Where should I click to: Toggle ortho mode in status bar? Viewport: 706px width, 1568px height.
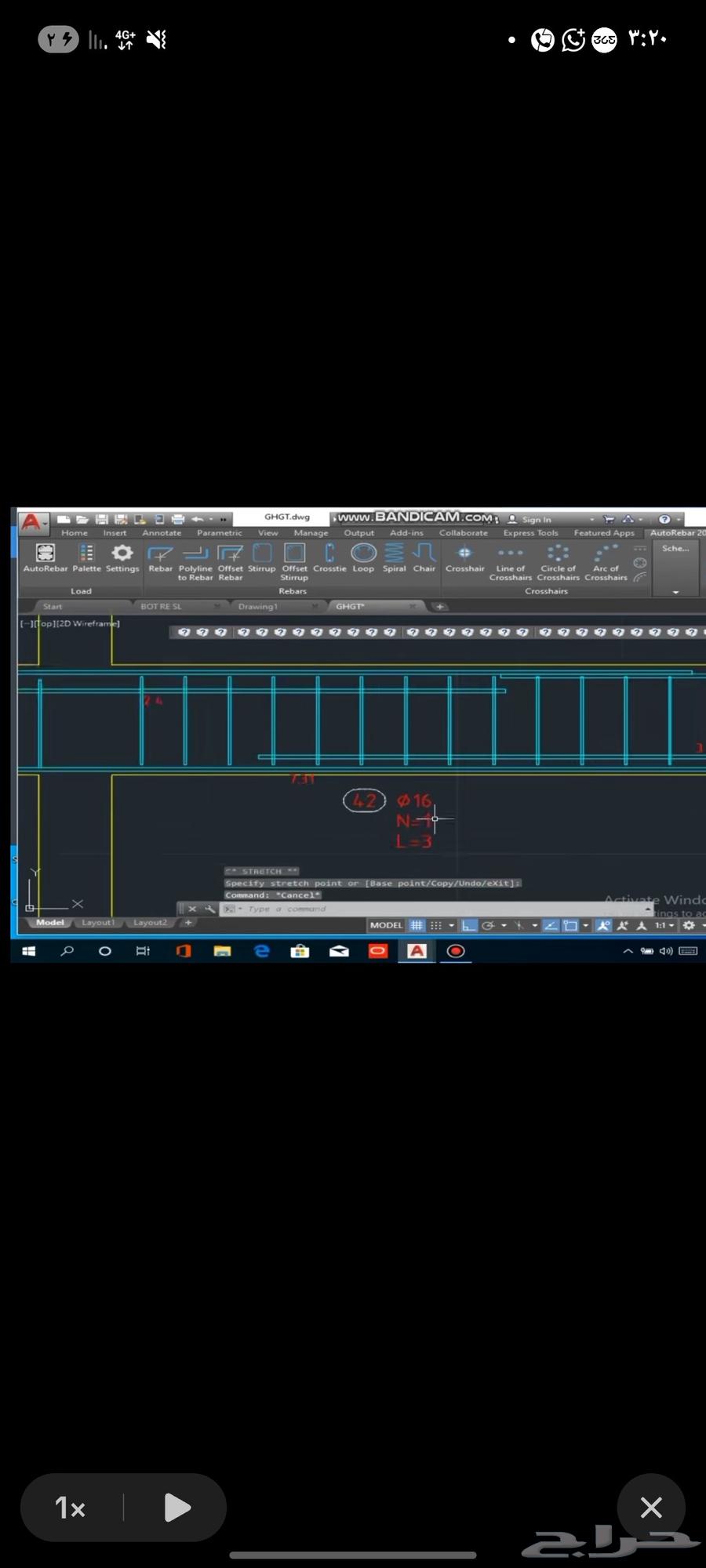point(468,926)
